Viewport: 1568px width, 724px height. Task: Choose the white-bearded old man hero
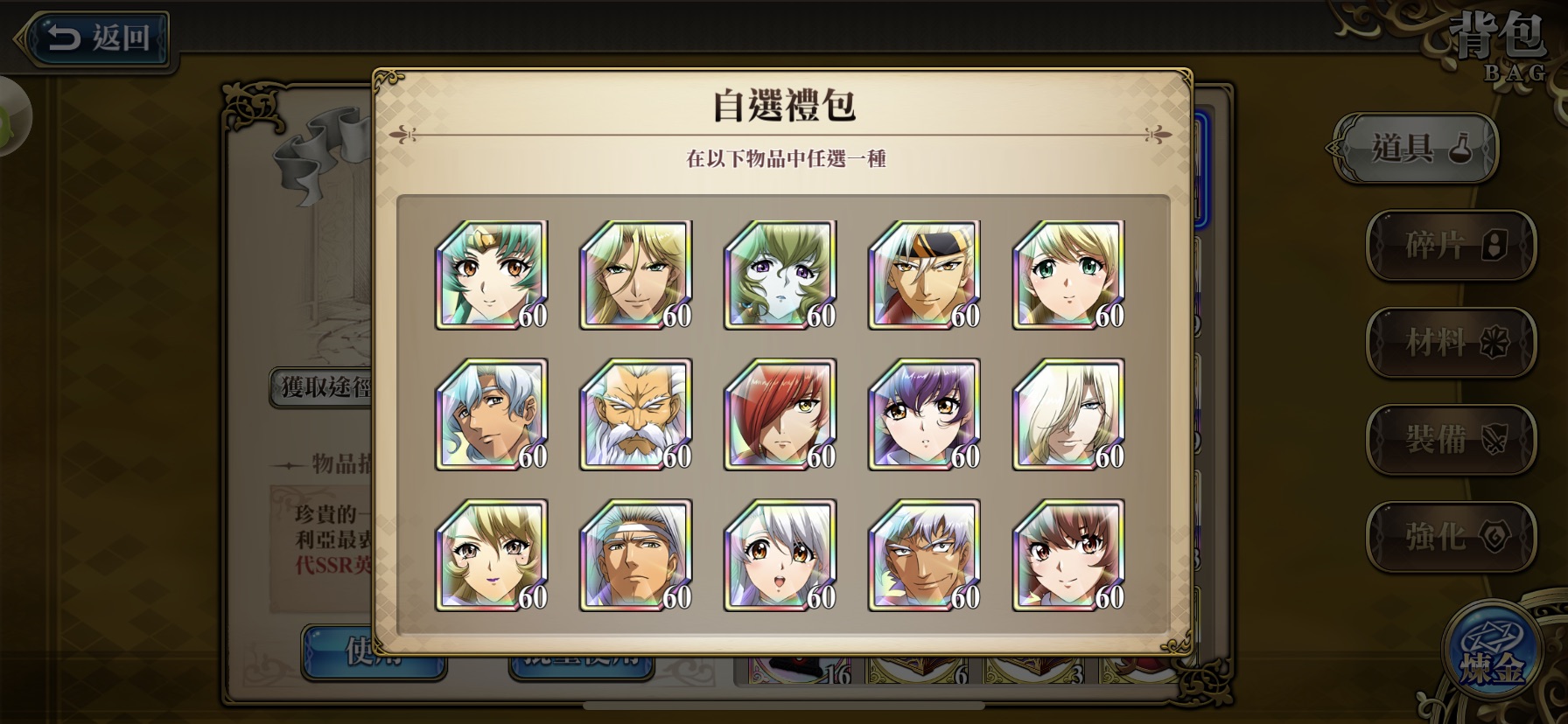[x=636, y=414]
